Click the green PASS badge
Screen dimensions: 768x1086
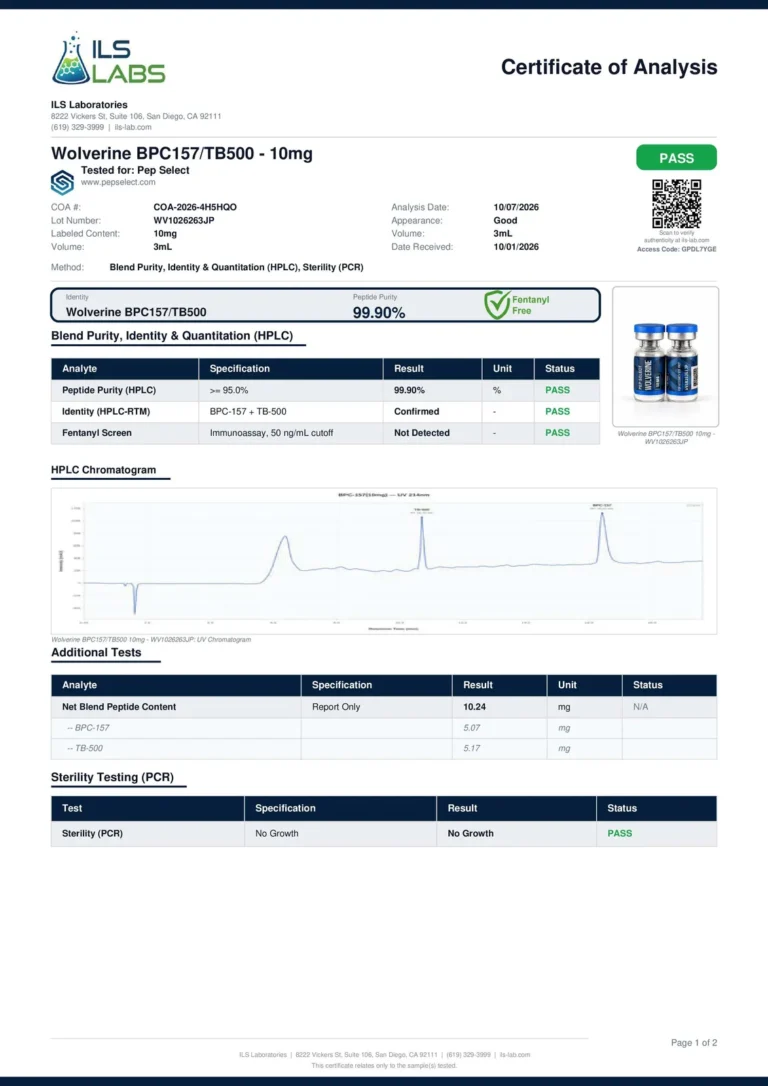click(677, 158)
